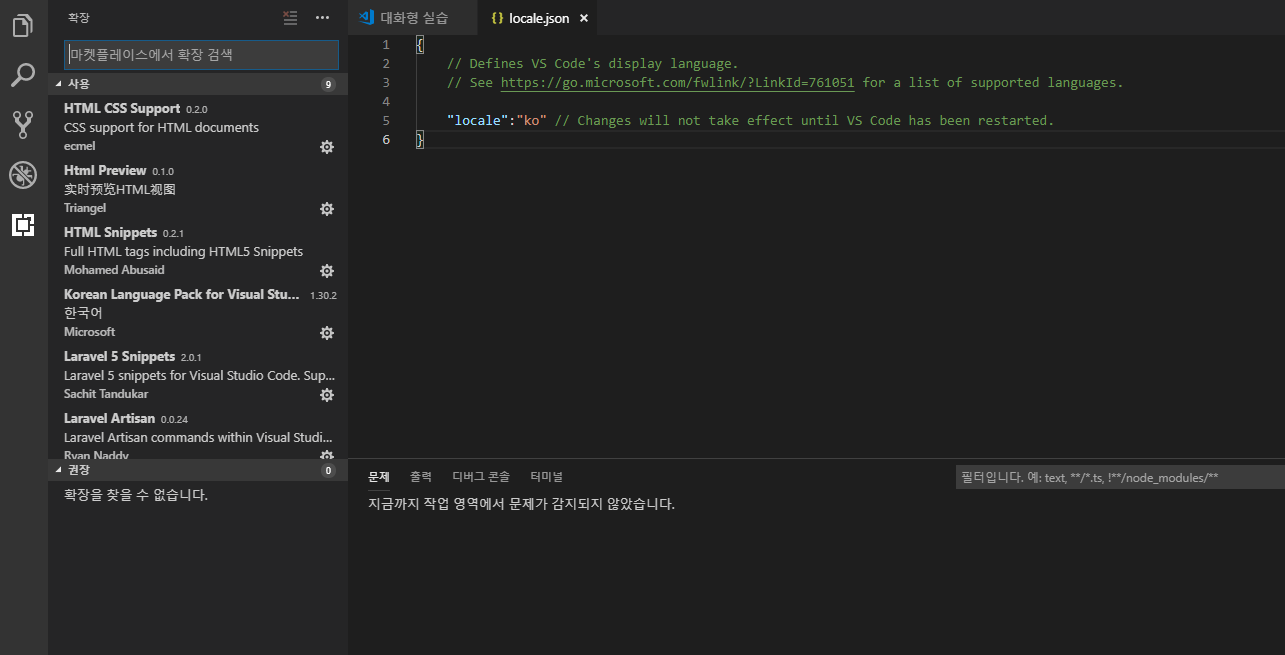The image size is (1285, 655).
Task: Open the Explorer view in the activity bar
Action: pos(23,25)
